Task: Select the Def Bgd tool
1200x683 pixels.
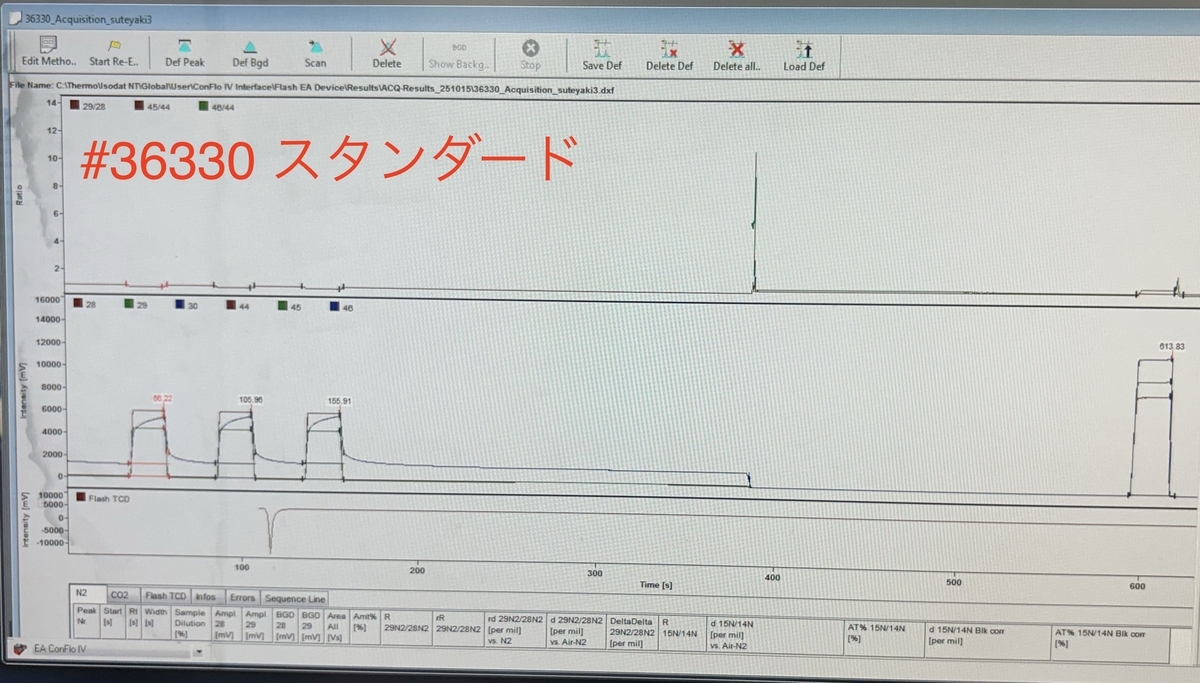Action: pyautogui.click(x=250, y=52)
